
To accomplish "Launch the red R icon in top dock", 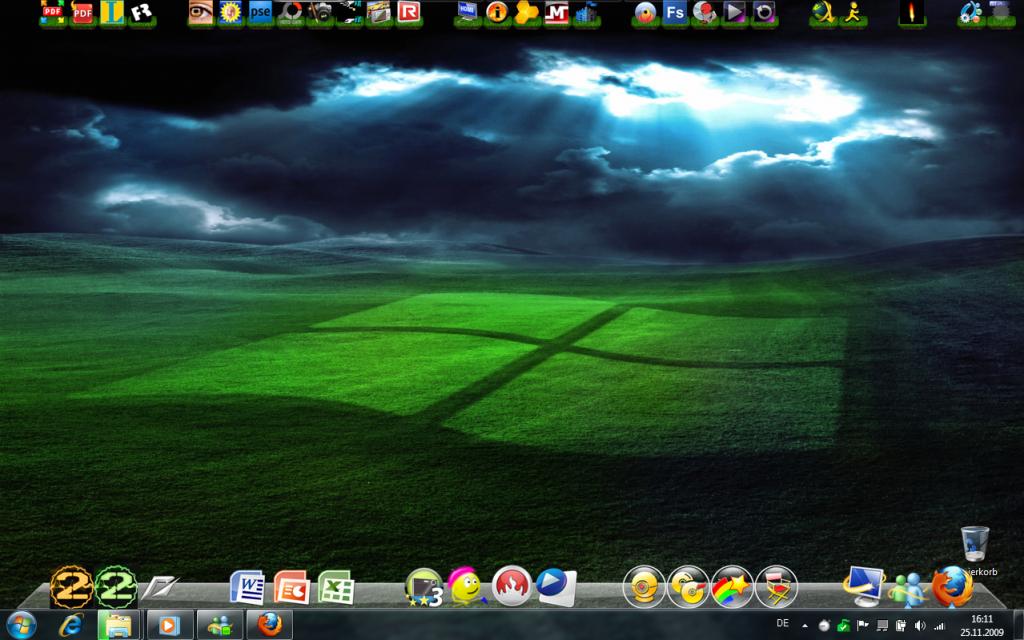I will pyautogui.click(x=408, y=12).
